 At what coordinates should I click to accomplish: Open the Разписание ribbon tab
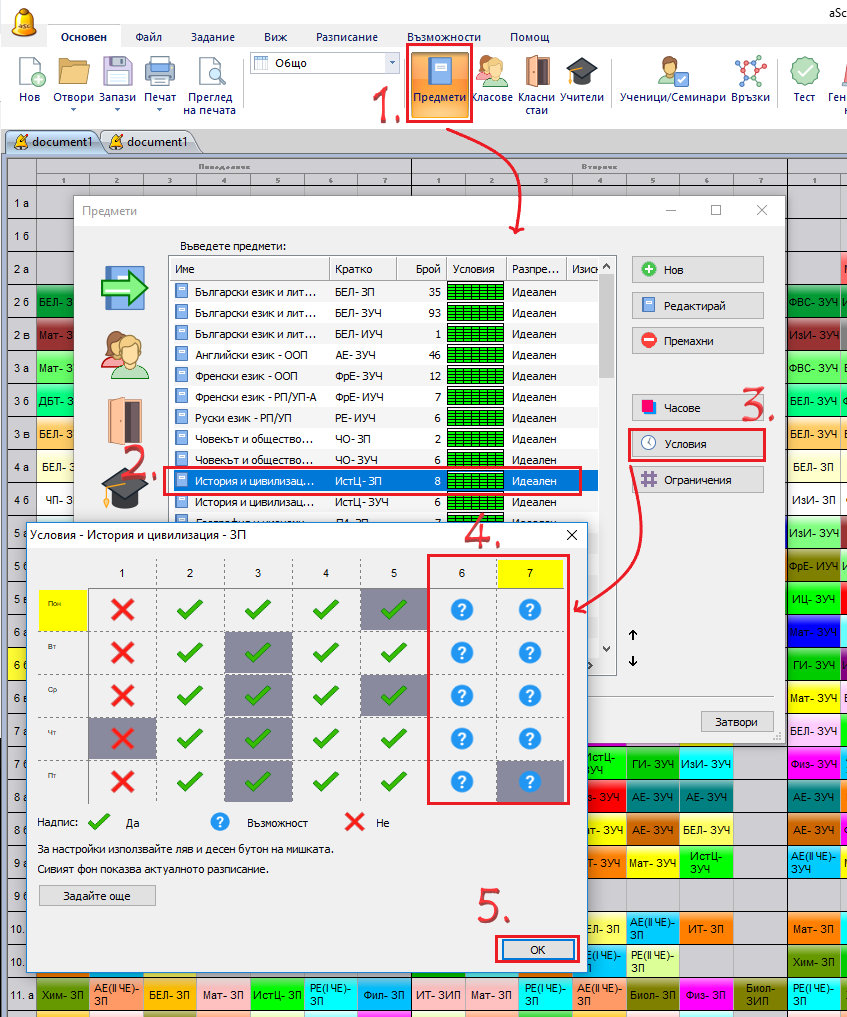click(x=346, y=37)
